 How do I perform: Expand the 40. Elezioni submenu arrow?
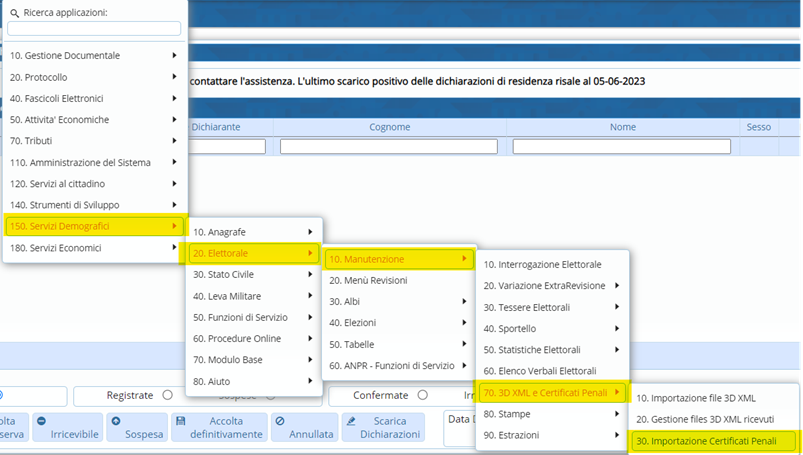pyautogui.click(x=464, y=322)
